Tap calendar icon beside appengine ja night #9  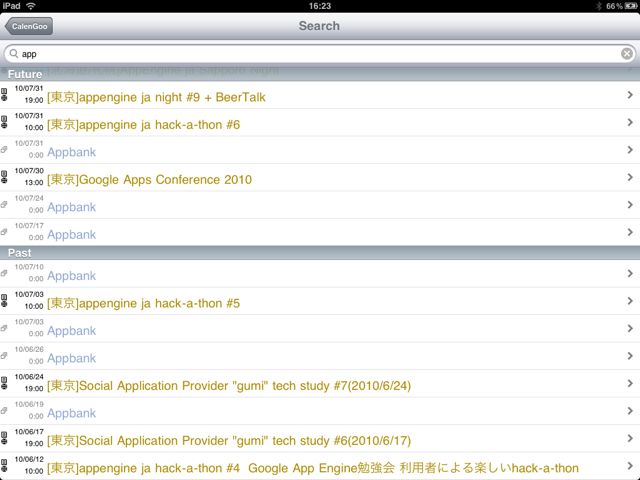(4, 95)
